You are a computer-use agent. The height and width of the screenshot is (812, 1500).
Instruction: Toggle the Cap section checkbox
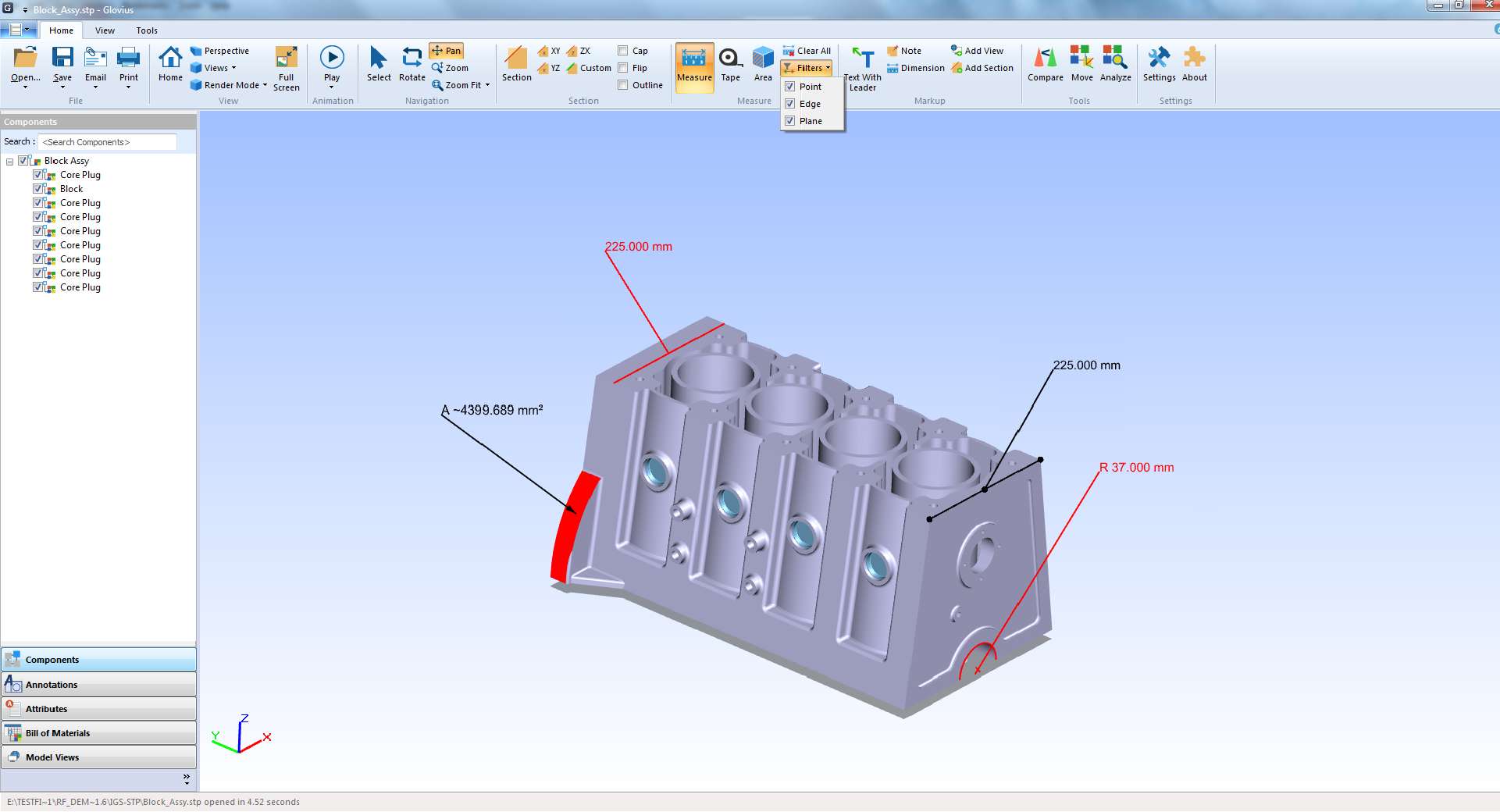tap(623, 51)
